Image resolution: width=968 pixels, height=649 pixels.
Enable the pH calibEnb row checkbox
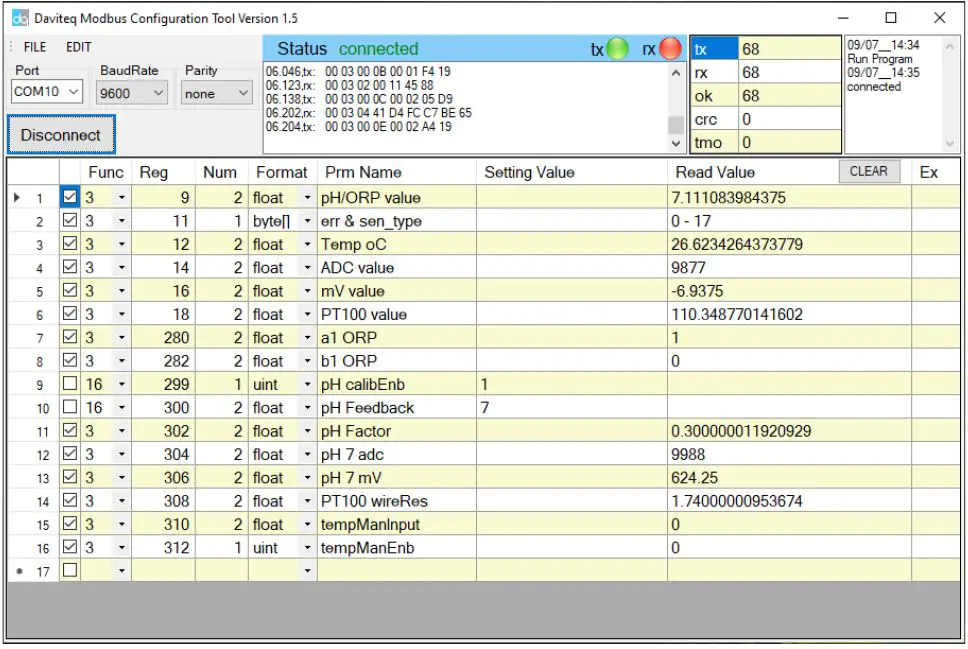70,384
